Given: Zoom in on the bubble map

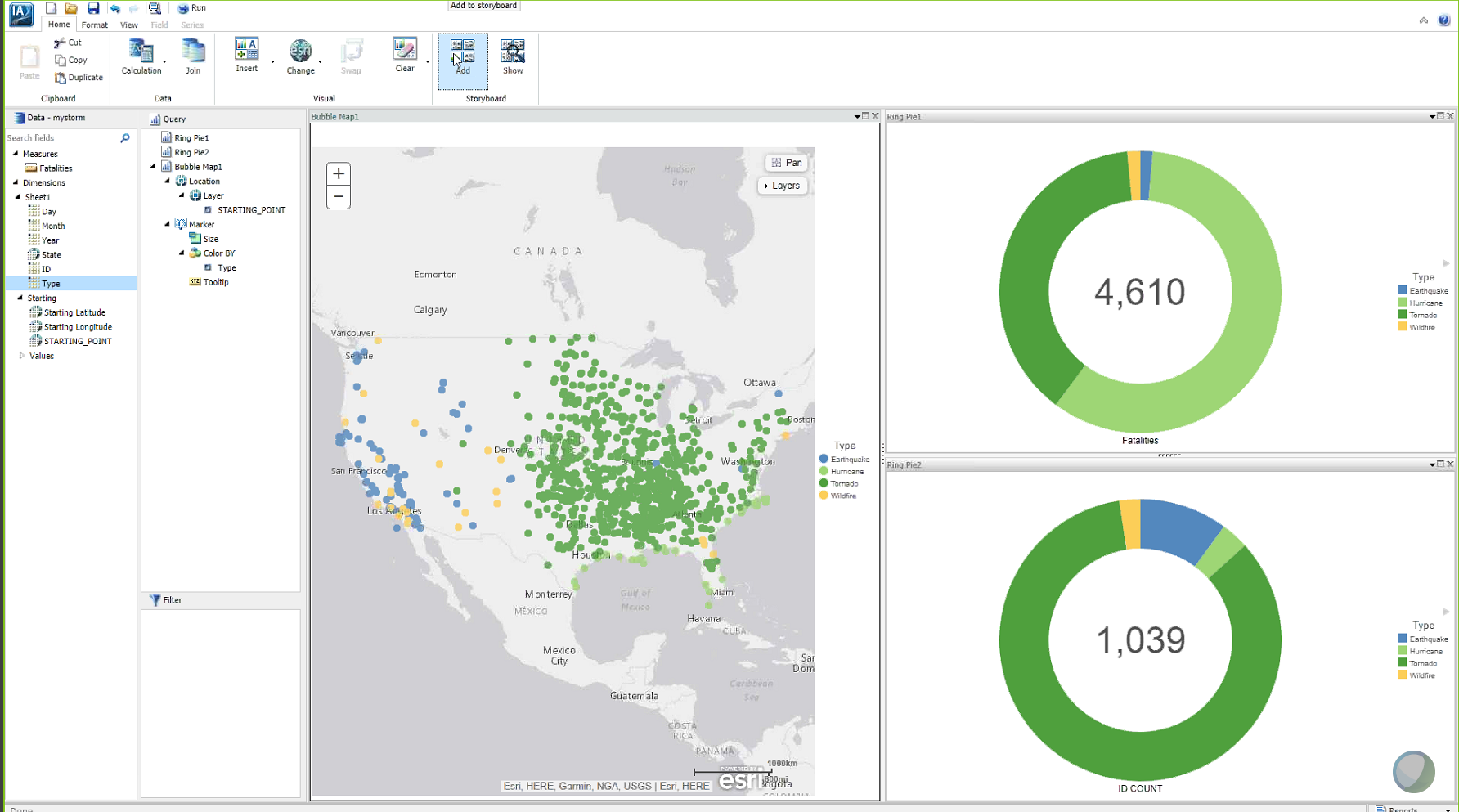Looking at the screenshot, I should point(339,173).
